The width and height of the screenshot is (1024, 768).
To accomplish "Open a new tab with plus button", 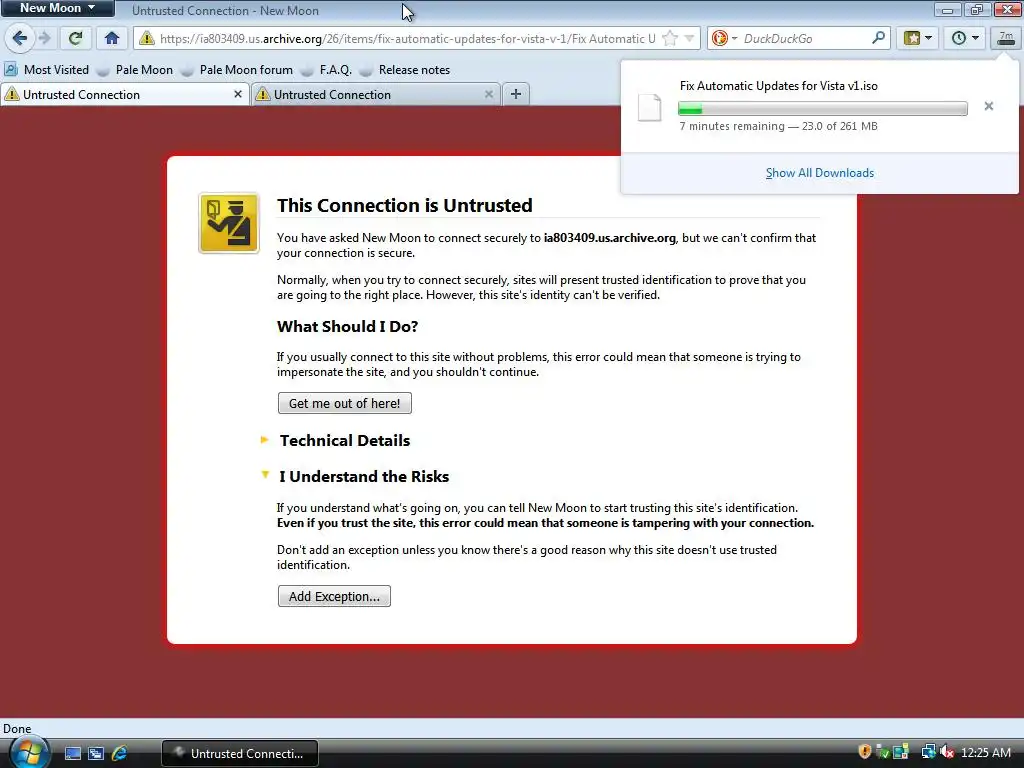I will 516,94.
